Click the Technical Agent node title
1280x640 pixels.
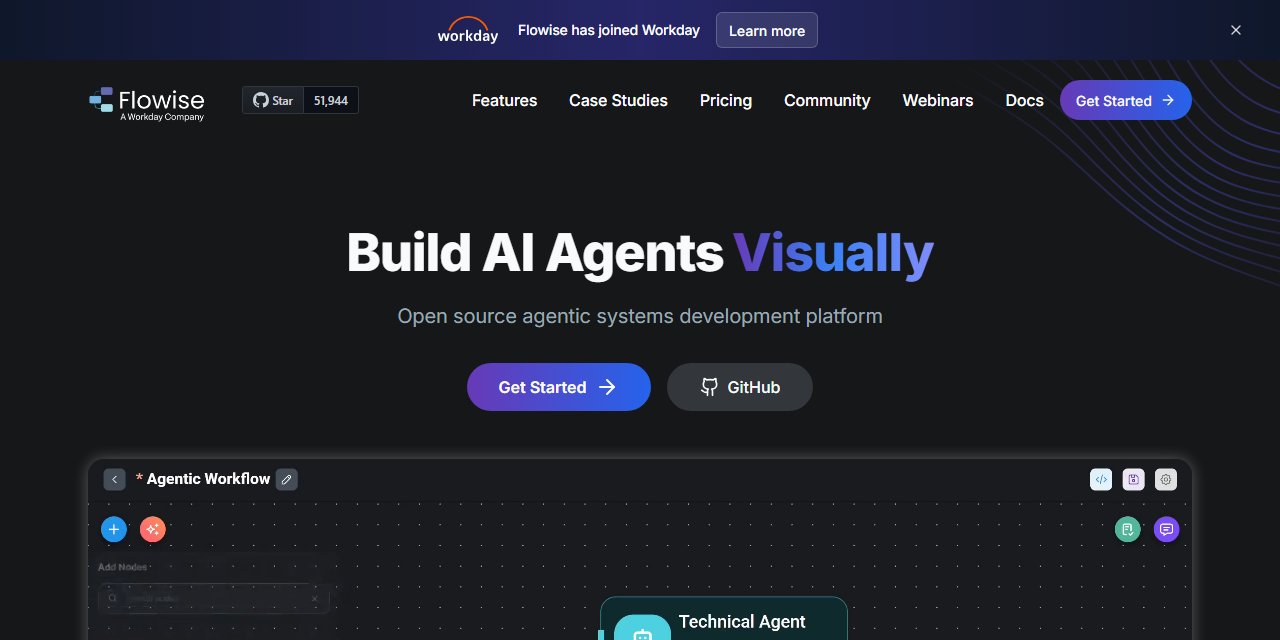click(x=742, y=622)
